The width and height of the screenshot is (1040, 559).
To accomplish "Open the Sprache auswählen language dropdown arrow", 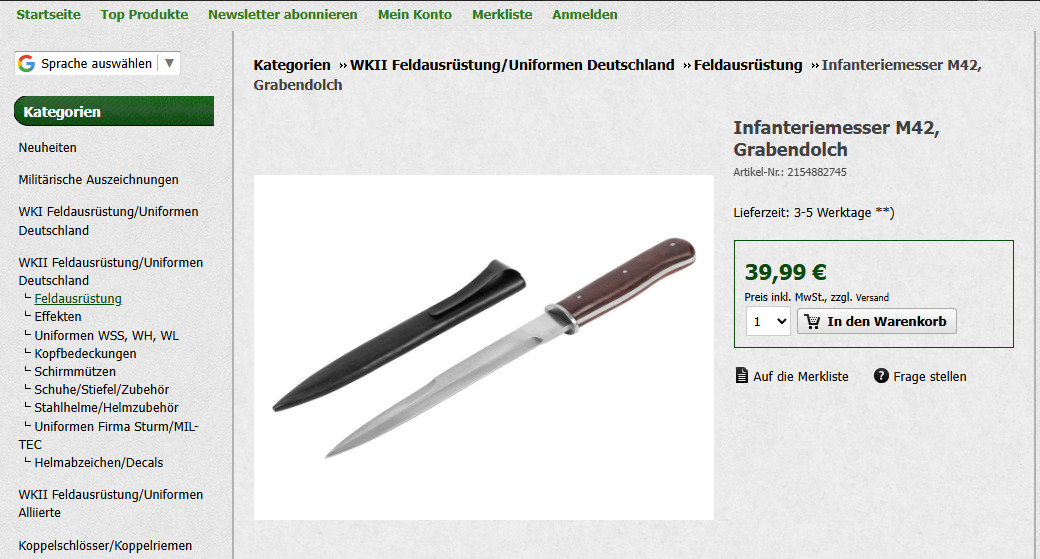I will point(169,64).
